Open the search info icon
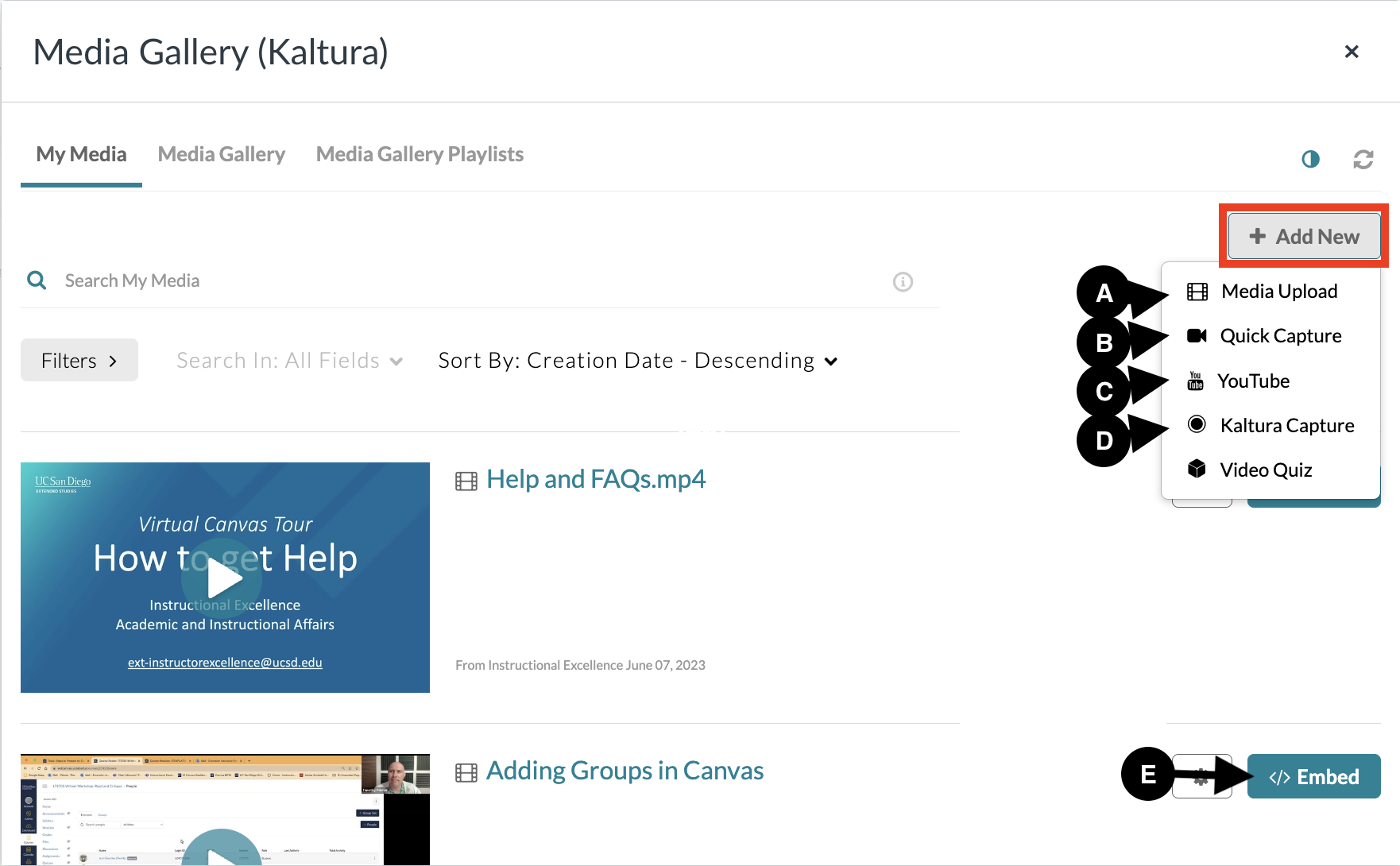 tap(903, 281)
